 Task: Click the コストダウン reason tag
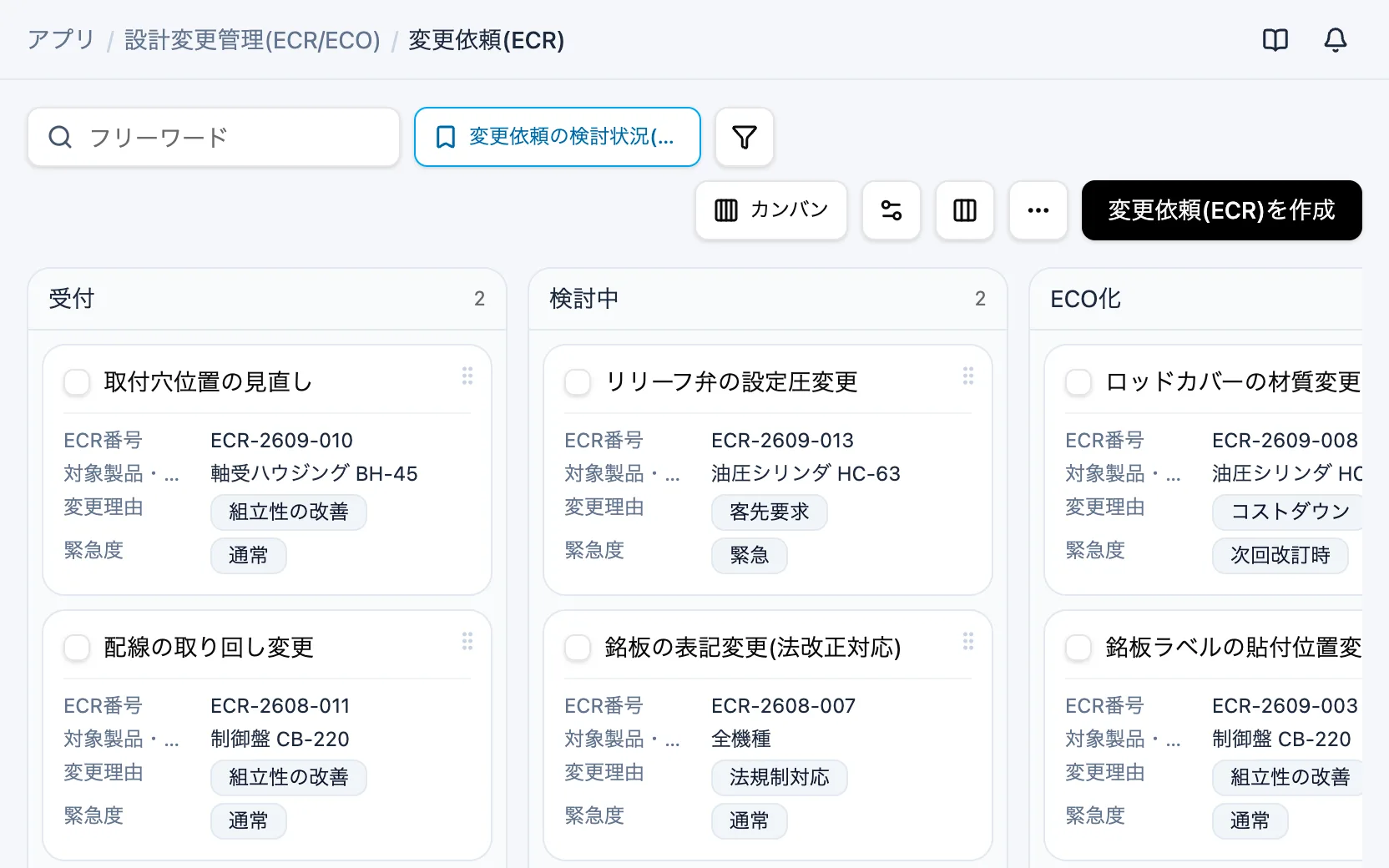1288,512
